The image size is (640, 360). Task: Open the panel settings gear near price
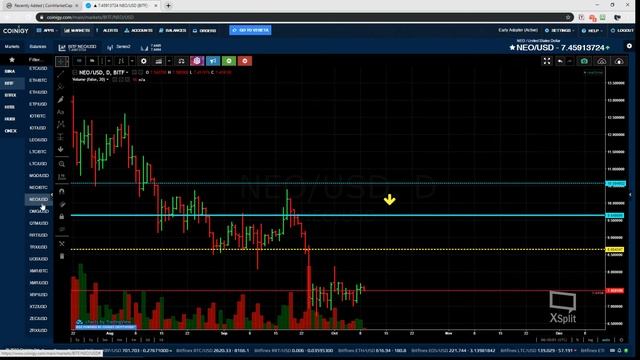(x=629, y=46)
